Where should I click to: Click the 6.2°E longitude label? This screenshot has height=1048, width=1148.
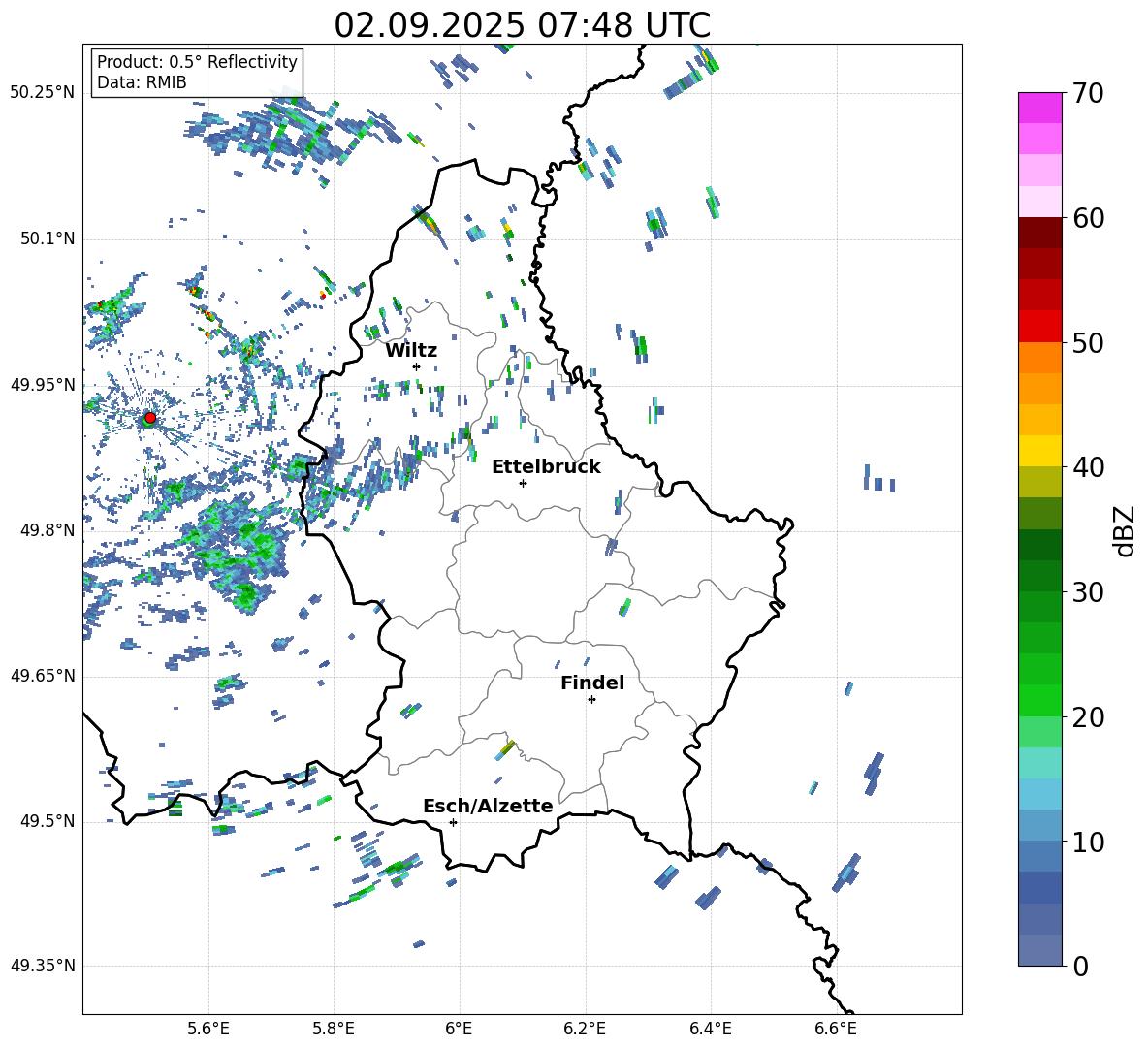click(x=585, y=1029)
